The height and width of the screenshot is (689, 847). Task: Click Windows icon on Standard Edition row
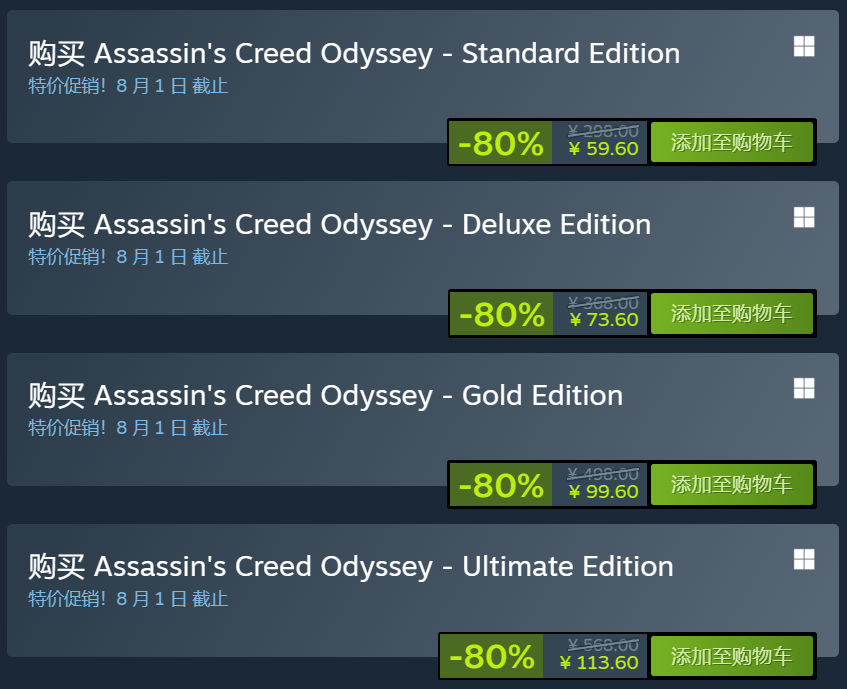point(804,46)
